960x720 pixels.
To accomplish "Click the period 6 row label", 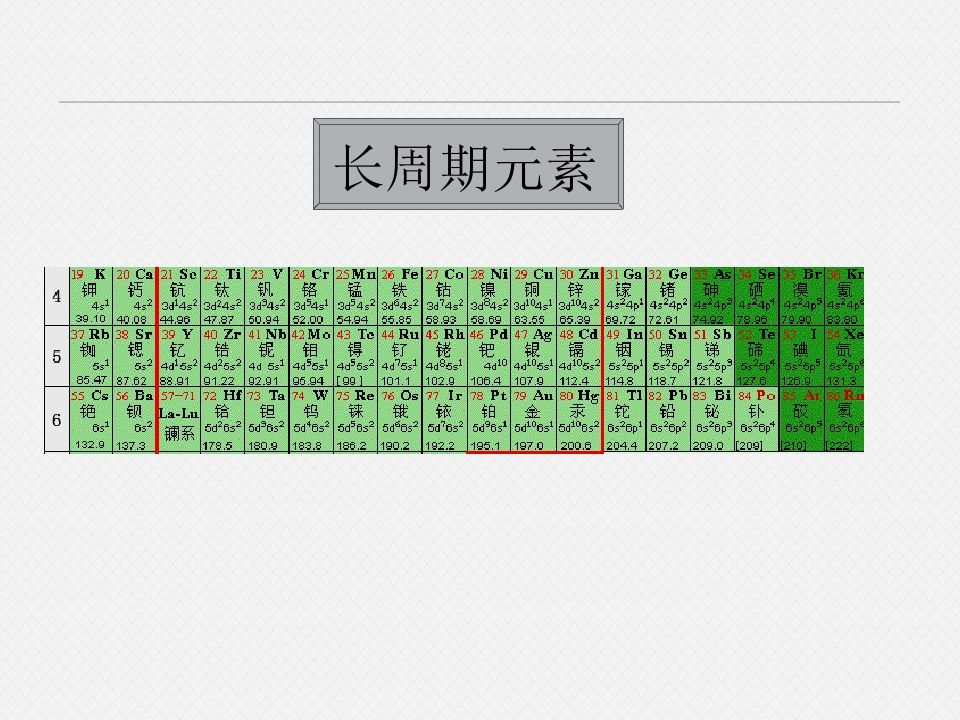I will pyautogui.click(x=57, y=420).
